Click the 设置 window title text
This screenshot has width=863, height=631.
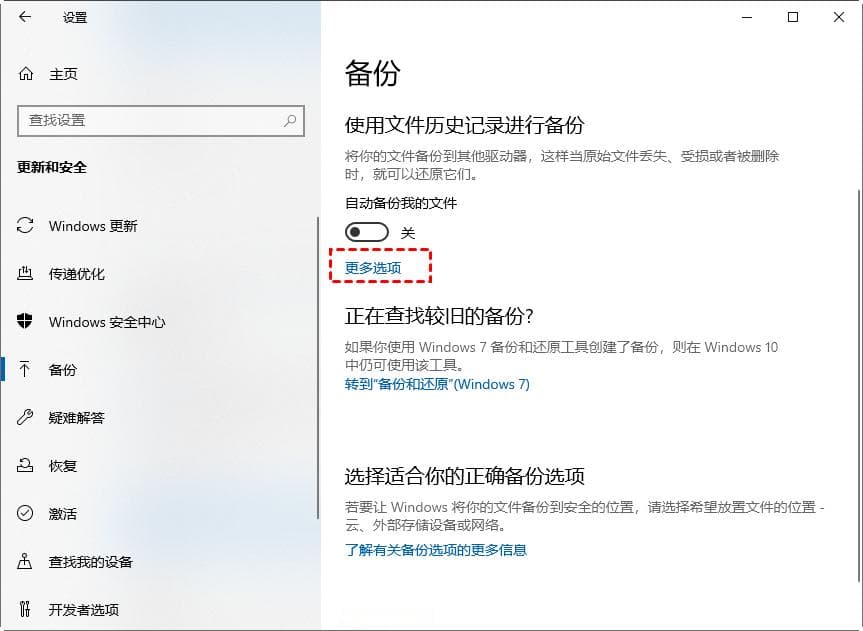75,18
